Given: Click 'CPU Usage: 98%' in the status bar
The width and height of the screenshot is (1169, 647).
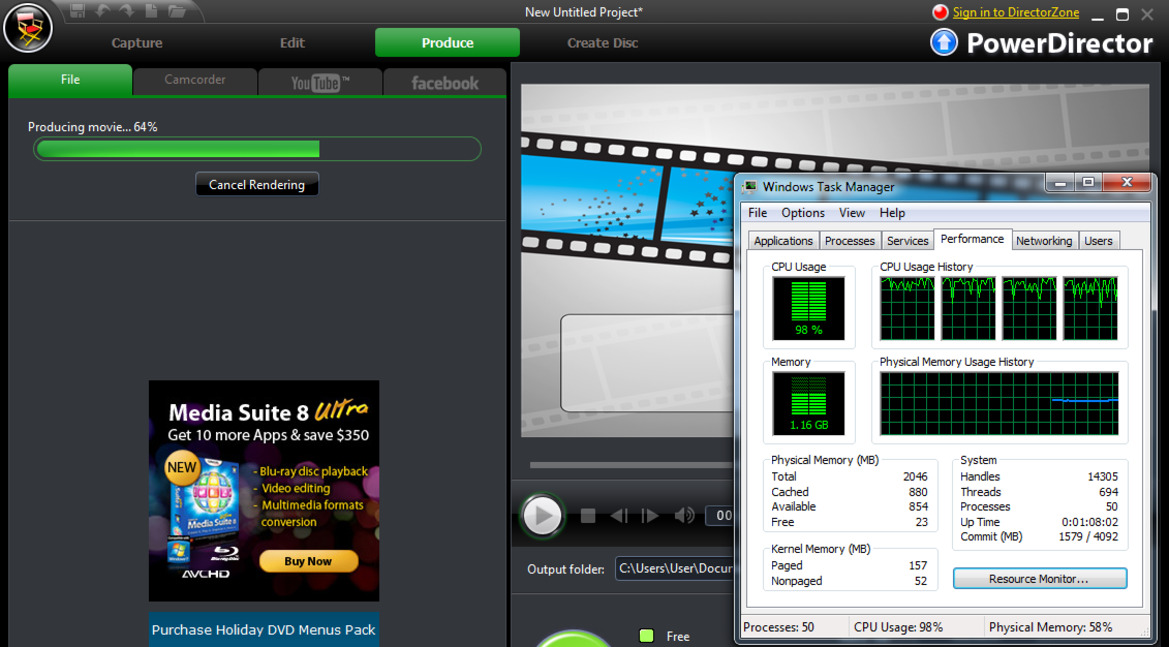Looking at the screenshot, I should [x=898, y=627].
